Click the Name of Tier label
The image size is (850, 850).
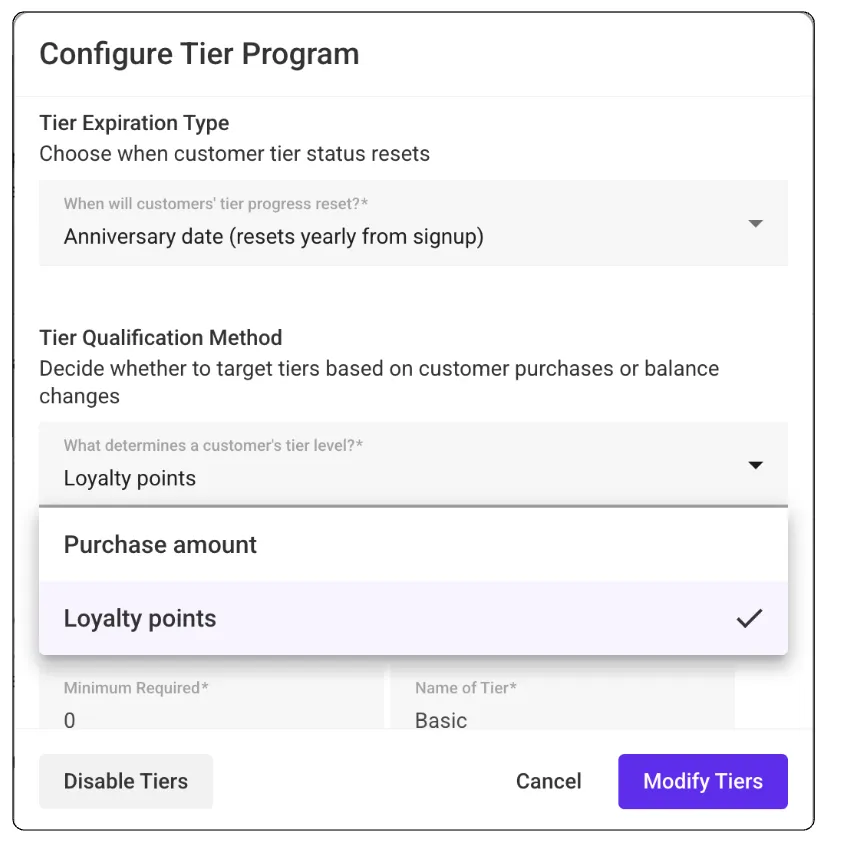pos(466,688)
